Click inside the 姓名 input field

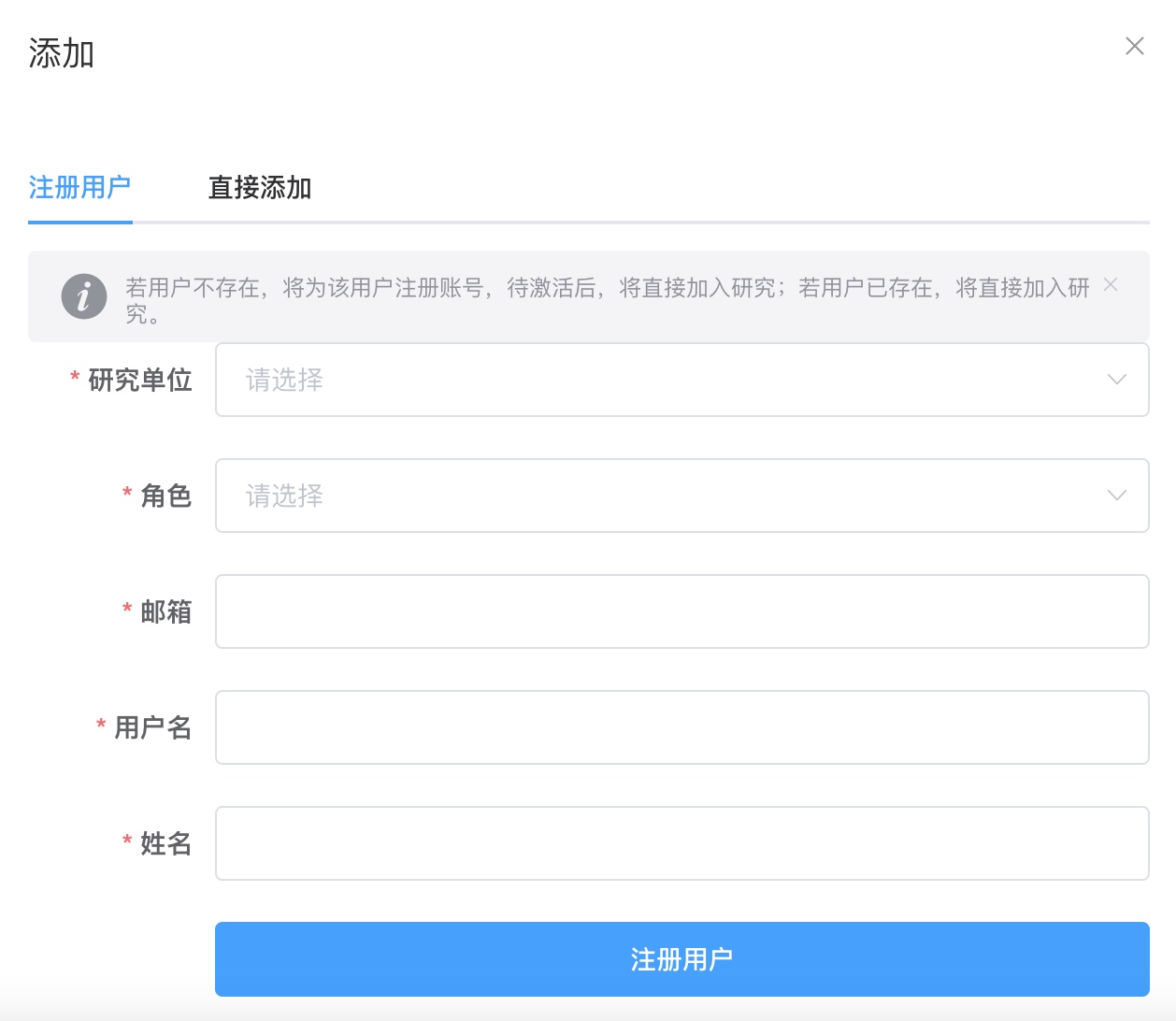[x=681, y=843]
